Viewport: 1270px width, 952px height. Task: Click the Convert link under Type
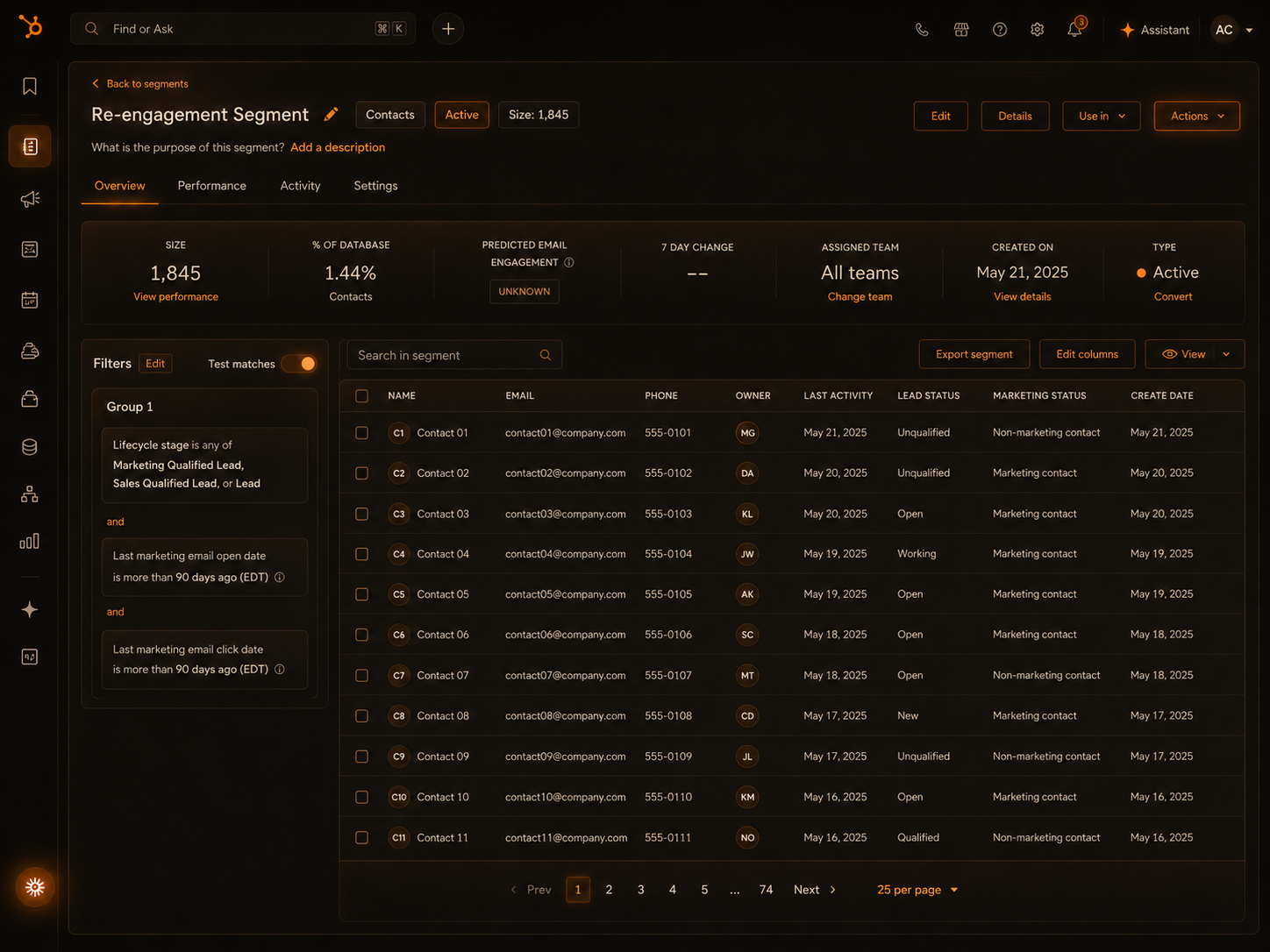coord(1173,296)
